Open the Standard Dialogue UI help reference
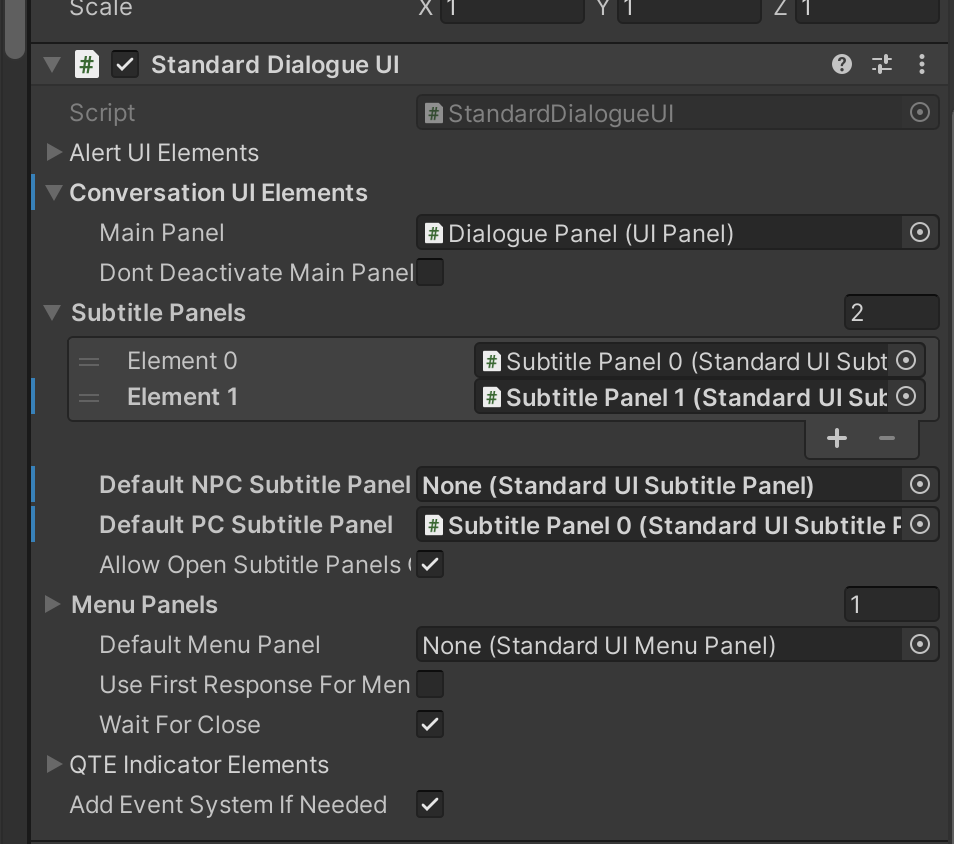 841,64
